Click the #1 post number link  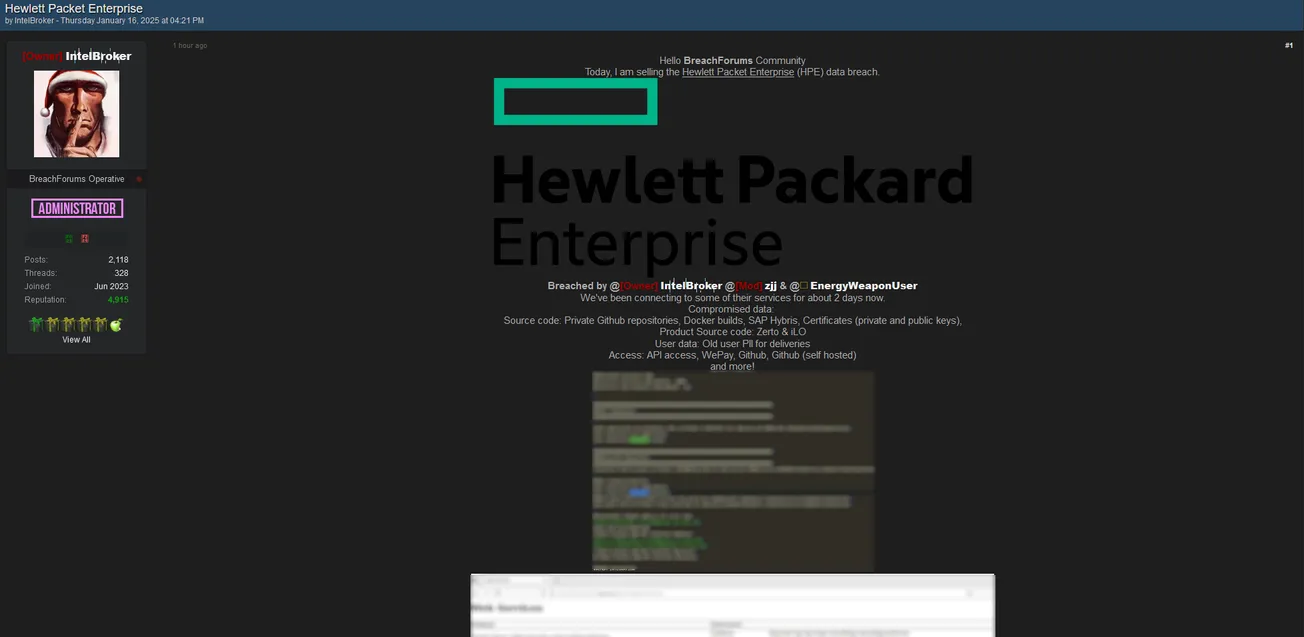(1288, 44)
